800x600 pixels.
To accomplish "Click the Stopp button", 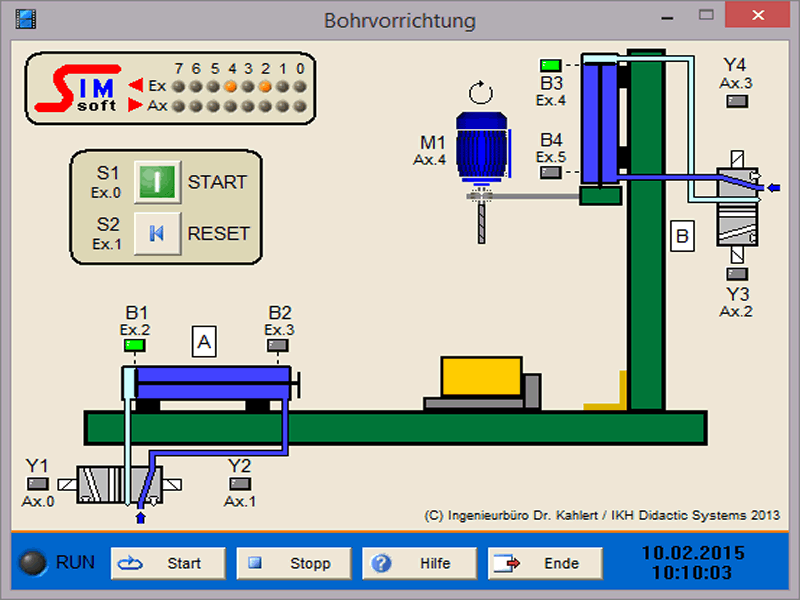I will click(294, 563).
